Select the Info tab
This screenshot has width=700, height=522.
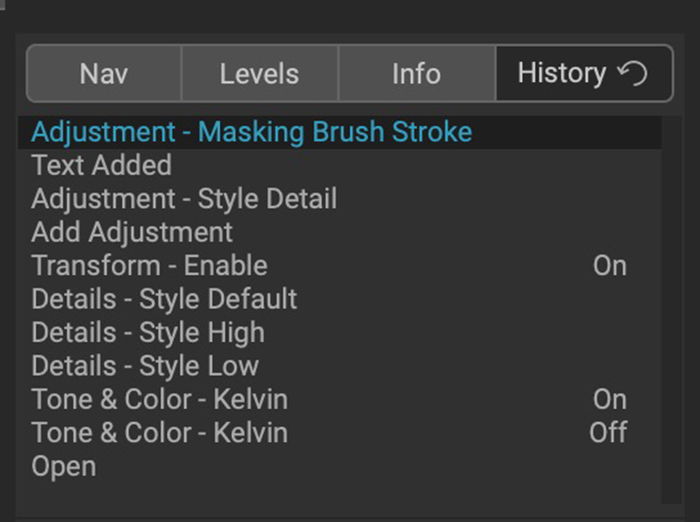tap(417, 74)
